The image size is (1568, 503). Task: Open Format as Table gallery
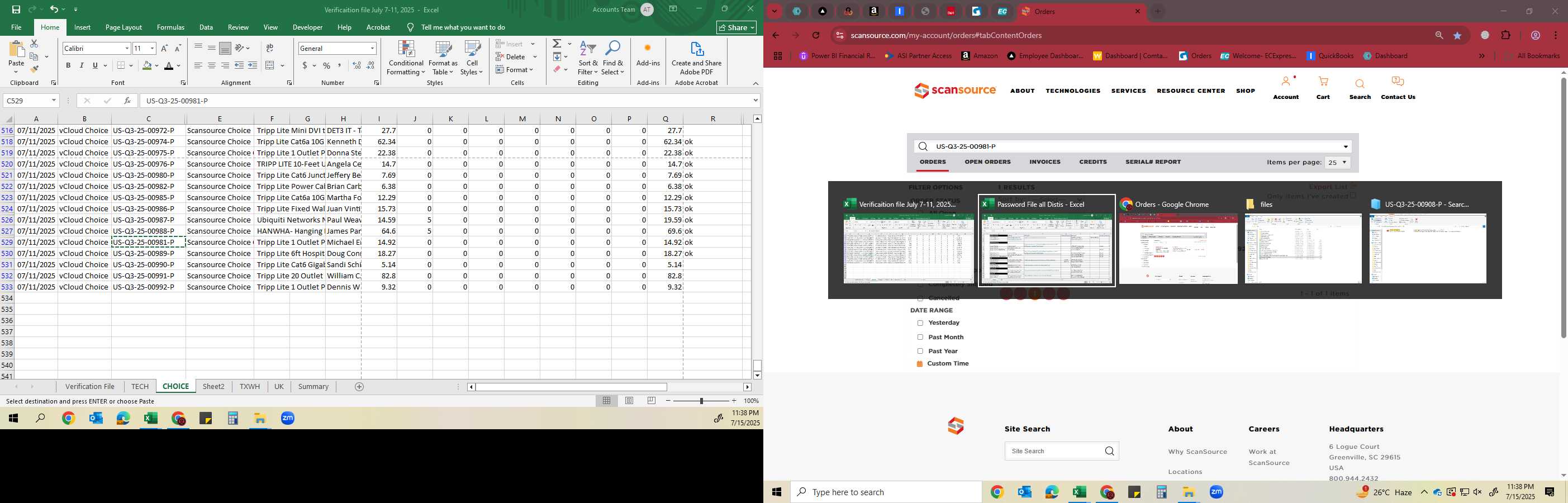point(443,58)
